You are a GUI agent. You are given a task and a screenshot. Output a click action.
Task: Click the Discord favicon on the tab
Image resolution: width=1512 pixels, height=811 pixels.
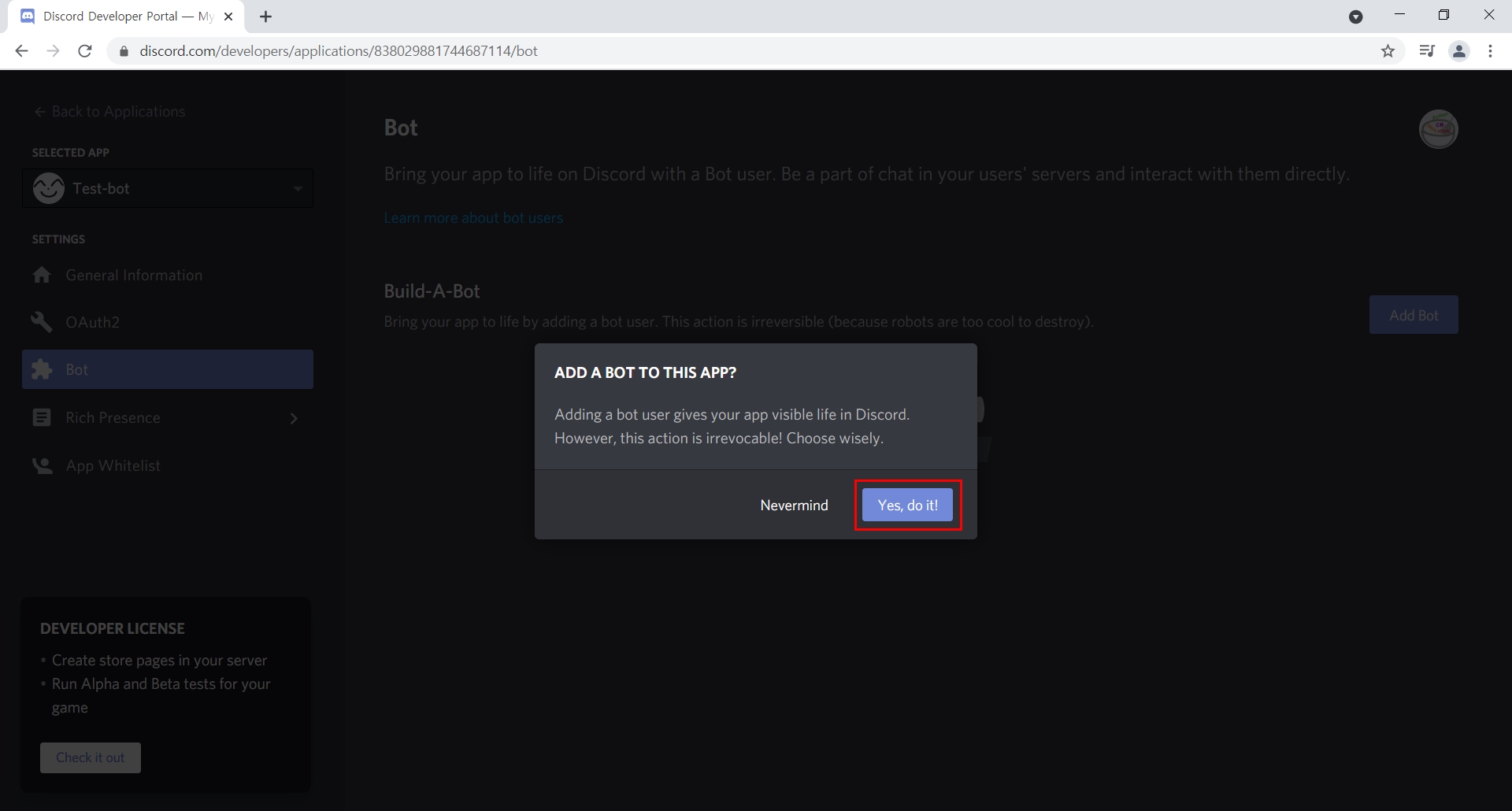tap(28, 17)
